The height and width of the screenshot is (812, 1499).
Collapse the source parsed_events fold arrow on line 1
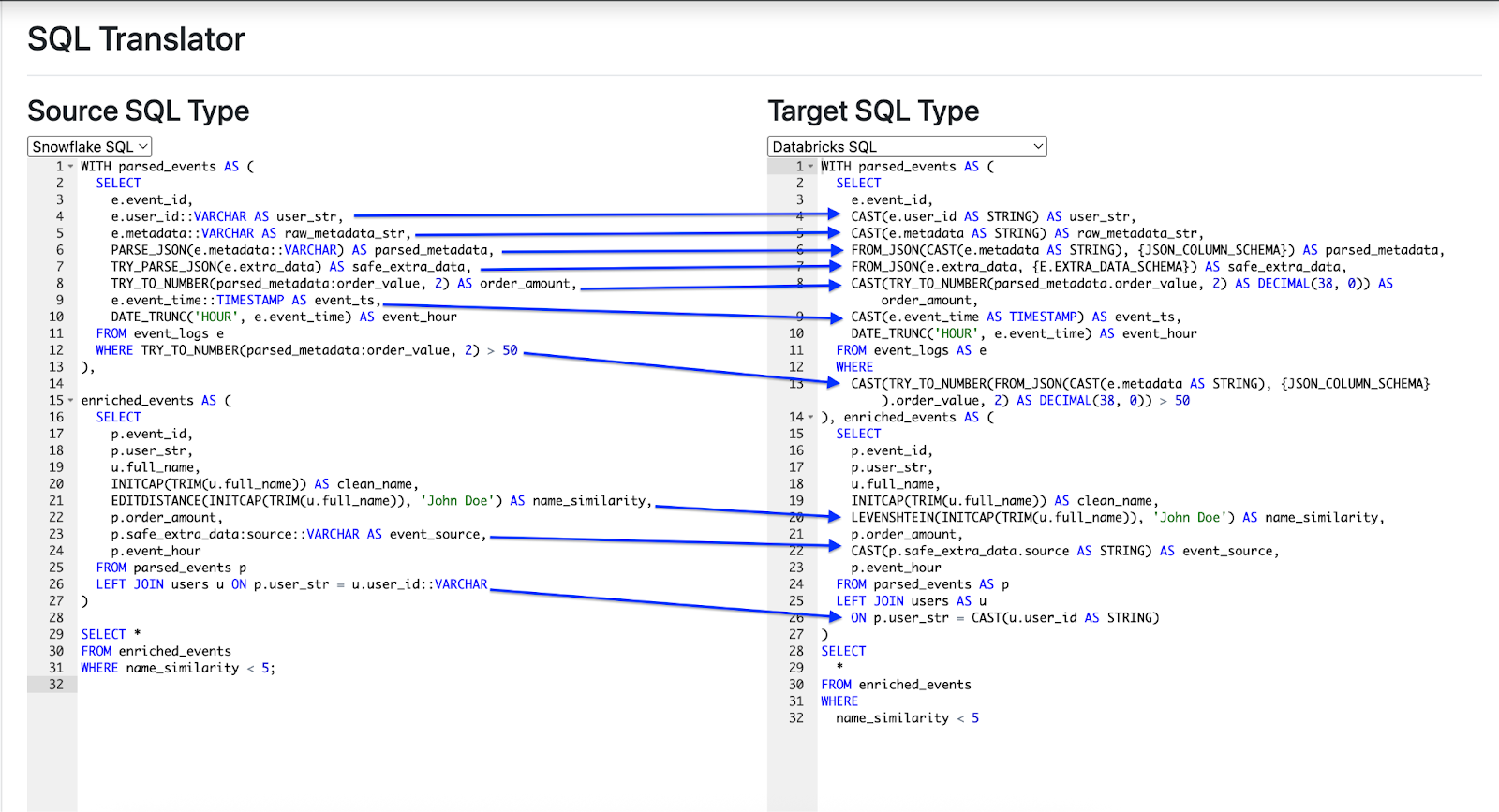point(70,167)
